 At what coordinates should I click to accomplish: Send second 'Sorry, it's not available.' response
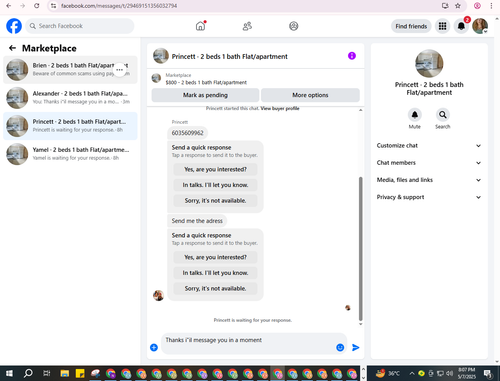tap(215, 289)
